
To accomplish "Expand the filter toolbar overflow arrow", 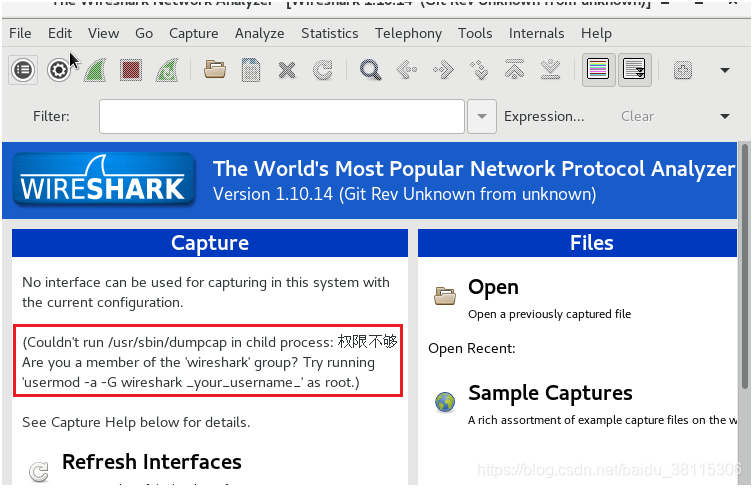I will tap(725, 116).
